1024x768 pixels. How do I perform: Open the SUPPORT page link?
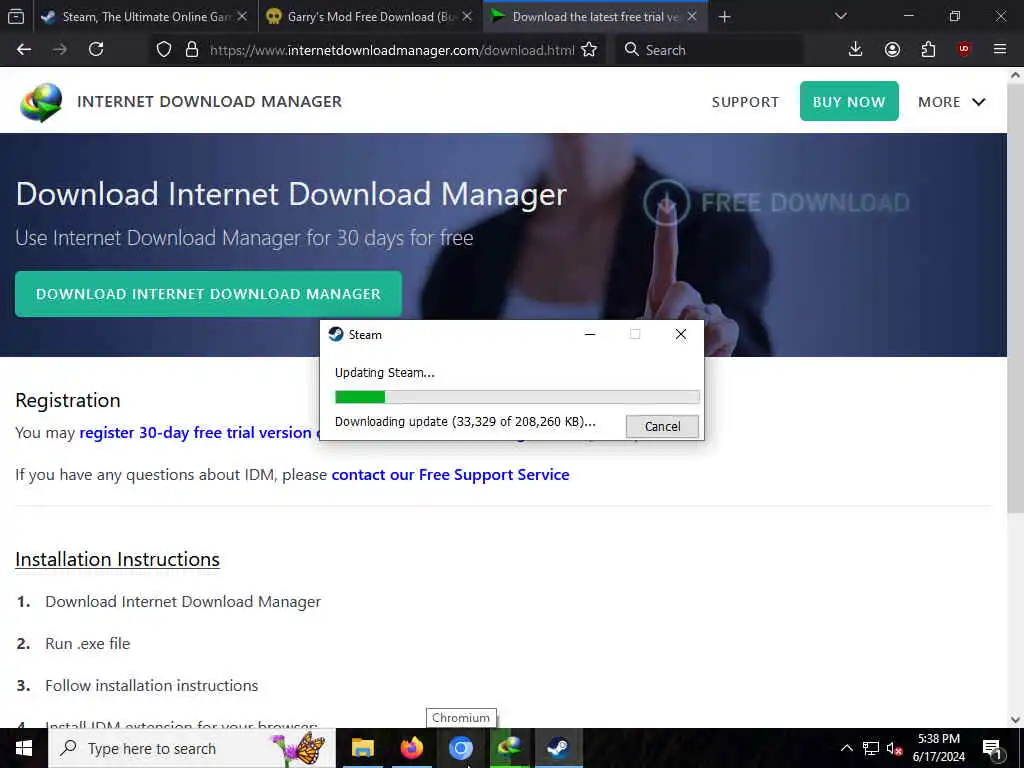745,102
